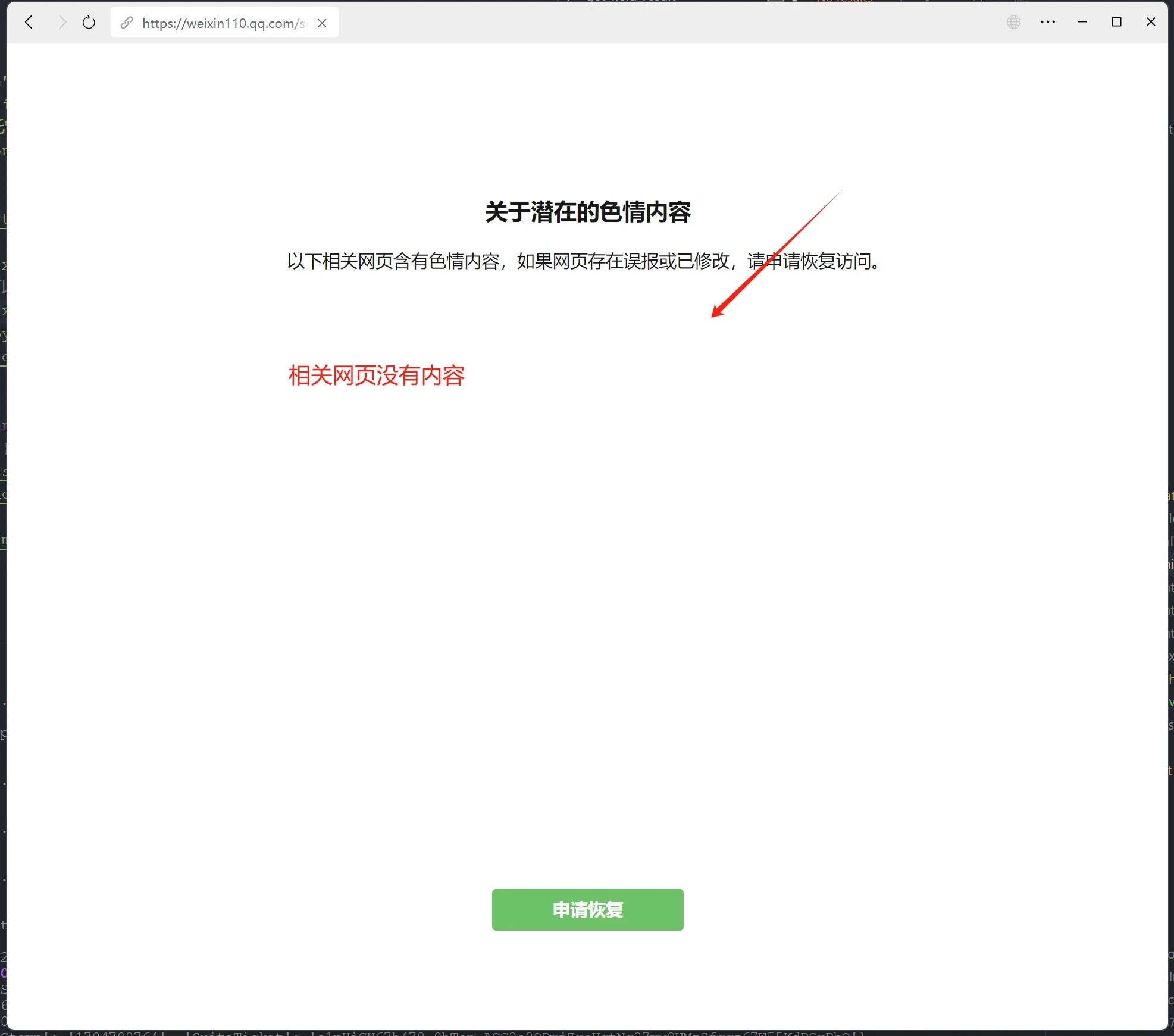
Task: Click the heading 关于潜在的色情内容
Action: [x=587, y=212]
